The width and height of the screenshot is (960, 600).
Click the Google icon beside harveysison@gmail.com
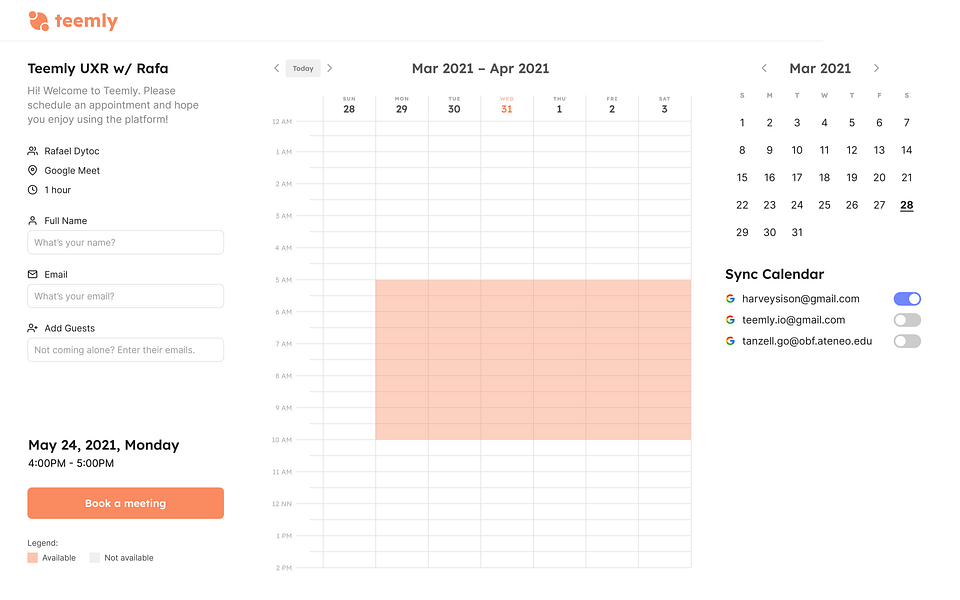(730, 299)
